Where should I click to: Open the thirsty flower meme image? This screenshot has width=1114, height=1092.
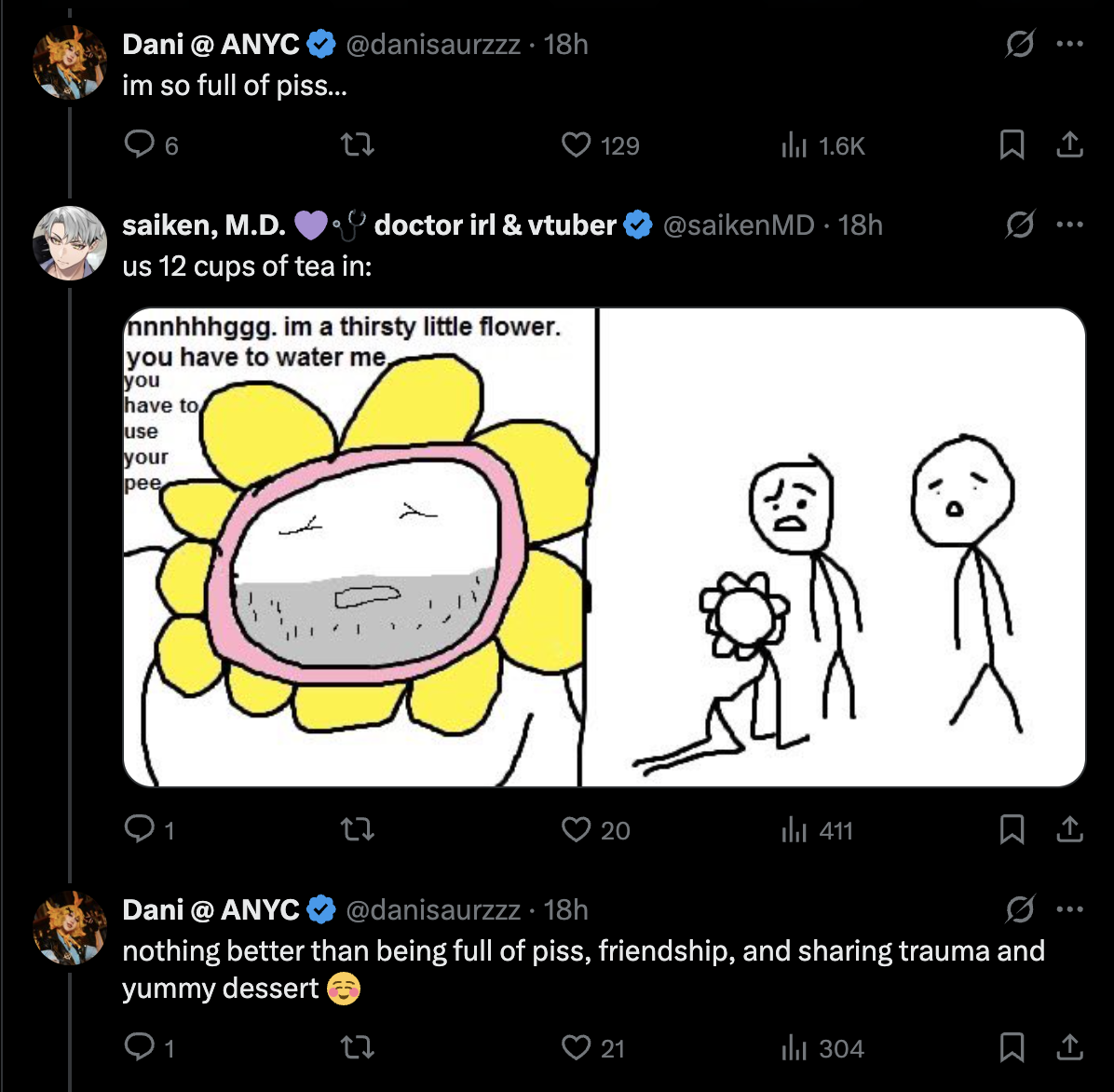tap(604, 547)
